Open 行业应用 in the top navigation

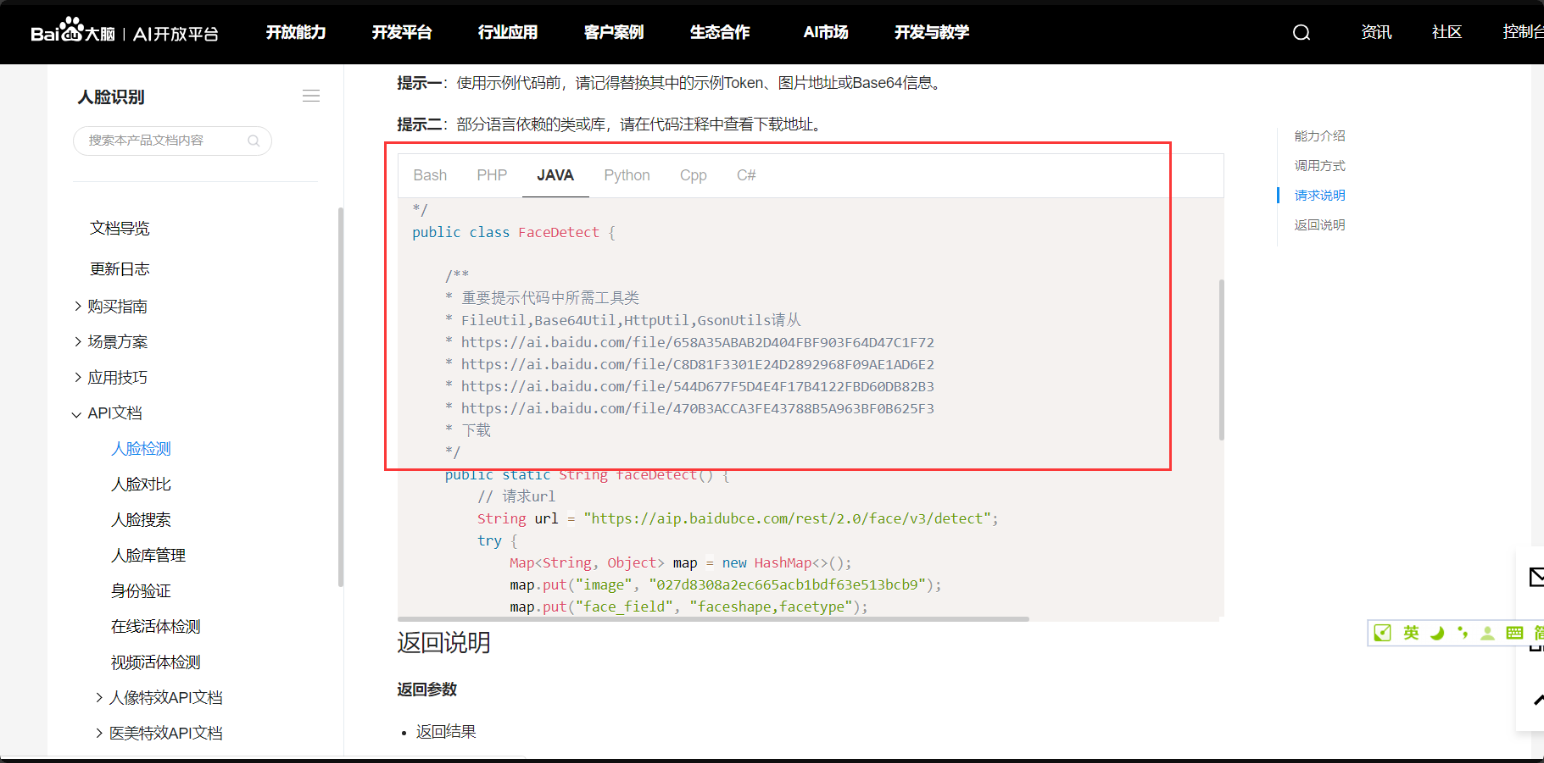(x=508, y=32)
